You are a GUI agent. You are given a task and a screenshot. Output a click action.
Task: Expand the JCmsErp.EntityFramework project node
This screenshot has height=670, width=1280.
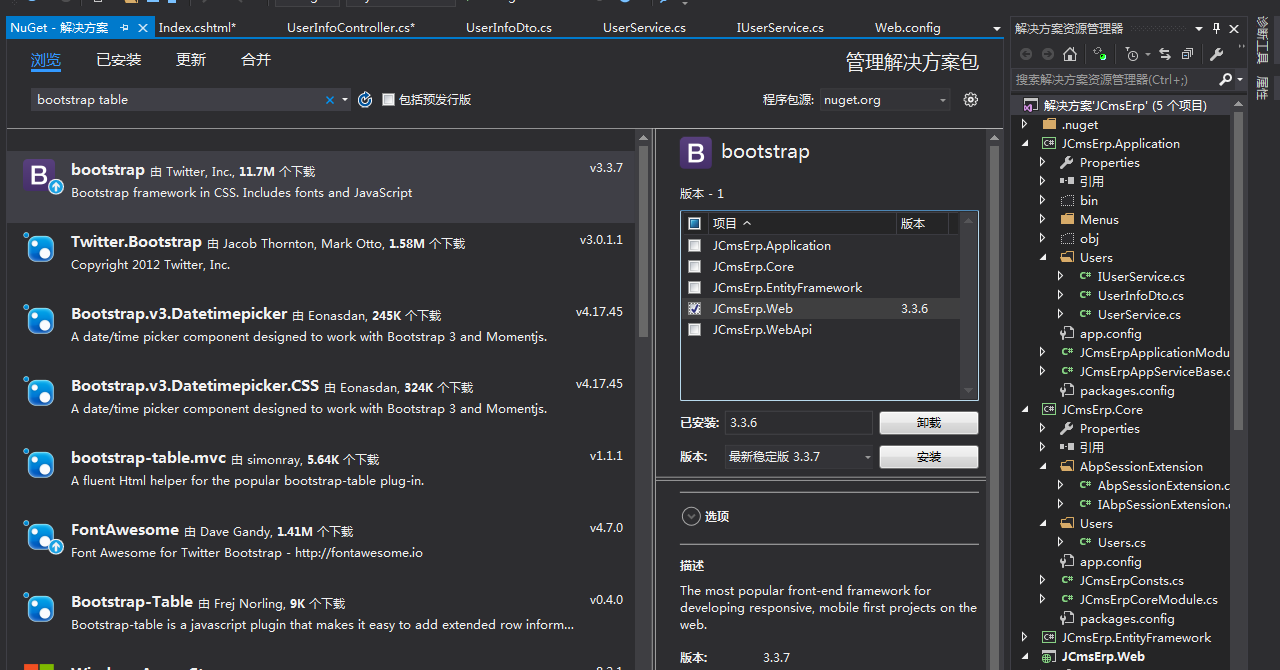(1024, 638)
